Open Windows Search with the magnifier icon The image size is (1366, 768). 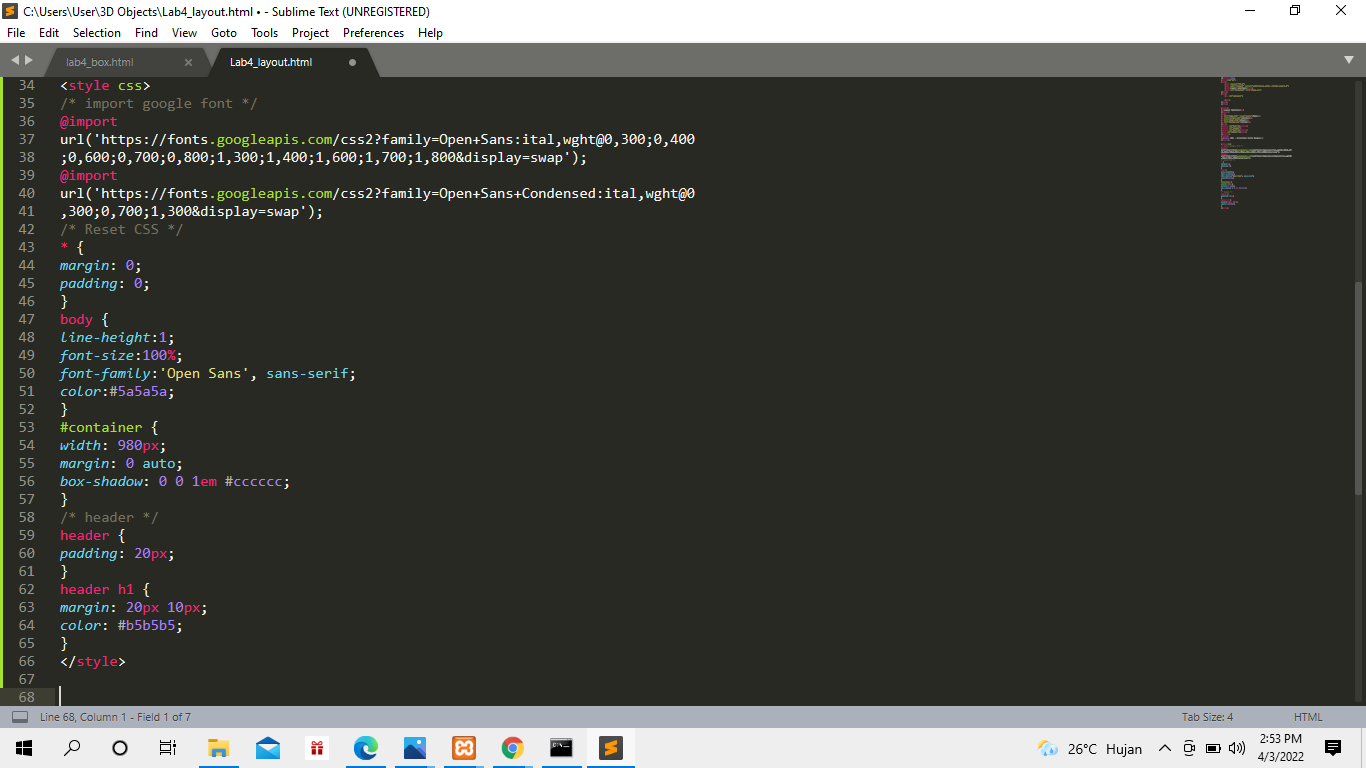tap(71, 748)
